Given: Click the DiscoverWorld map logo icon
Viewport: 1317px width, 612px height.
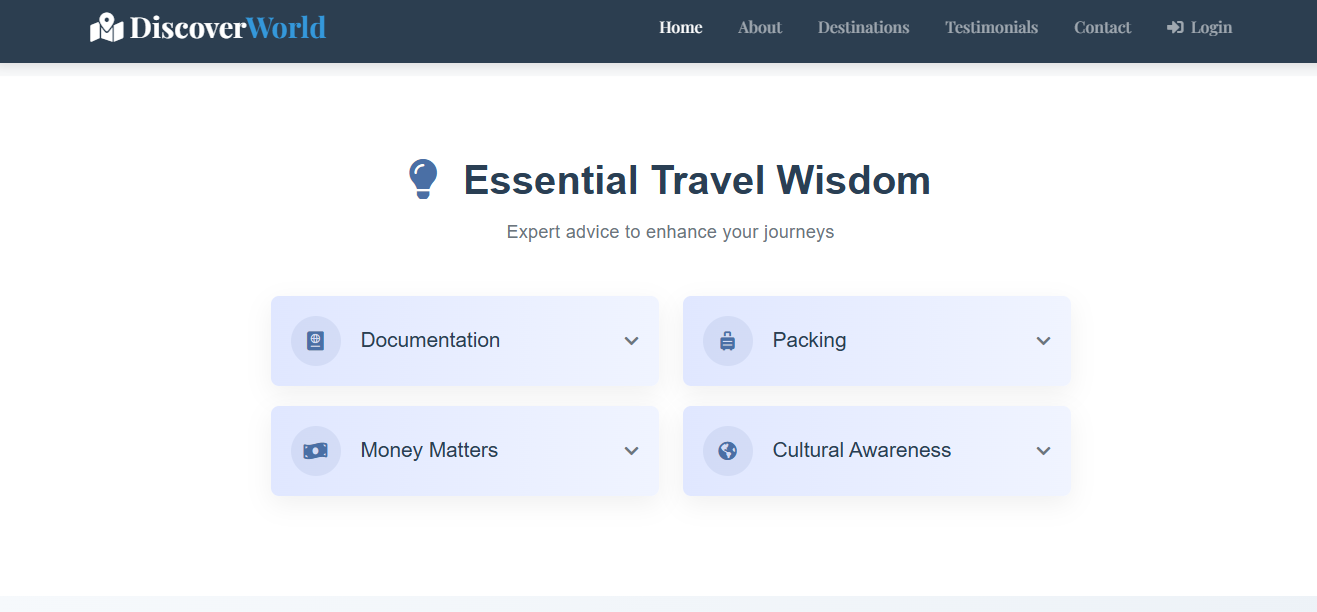Looking at the screenshot, I should tap(106, 28).
